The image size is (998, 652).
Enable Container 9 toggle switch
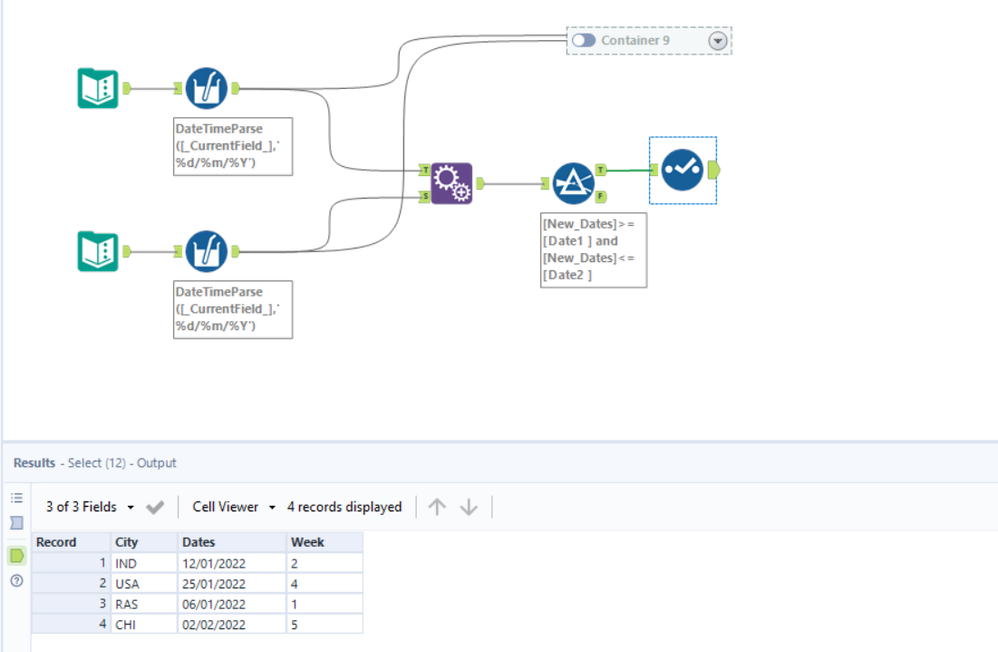584,40
